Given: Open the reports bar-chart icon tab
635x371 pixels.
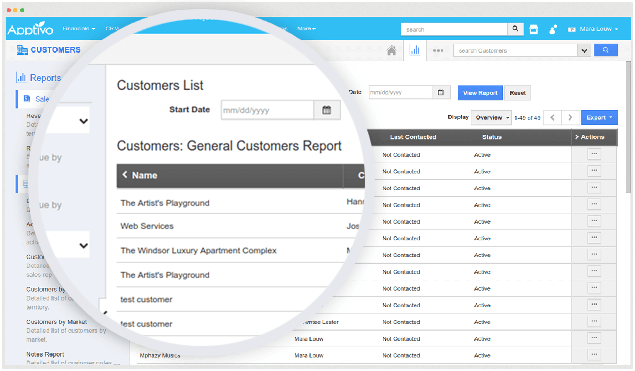Looking at the screenshot, I should pos(415,51).
